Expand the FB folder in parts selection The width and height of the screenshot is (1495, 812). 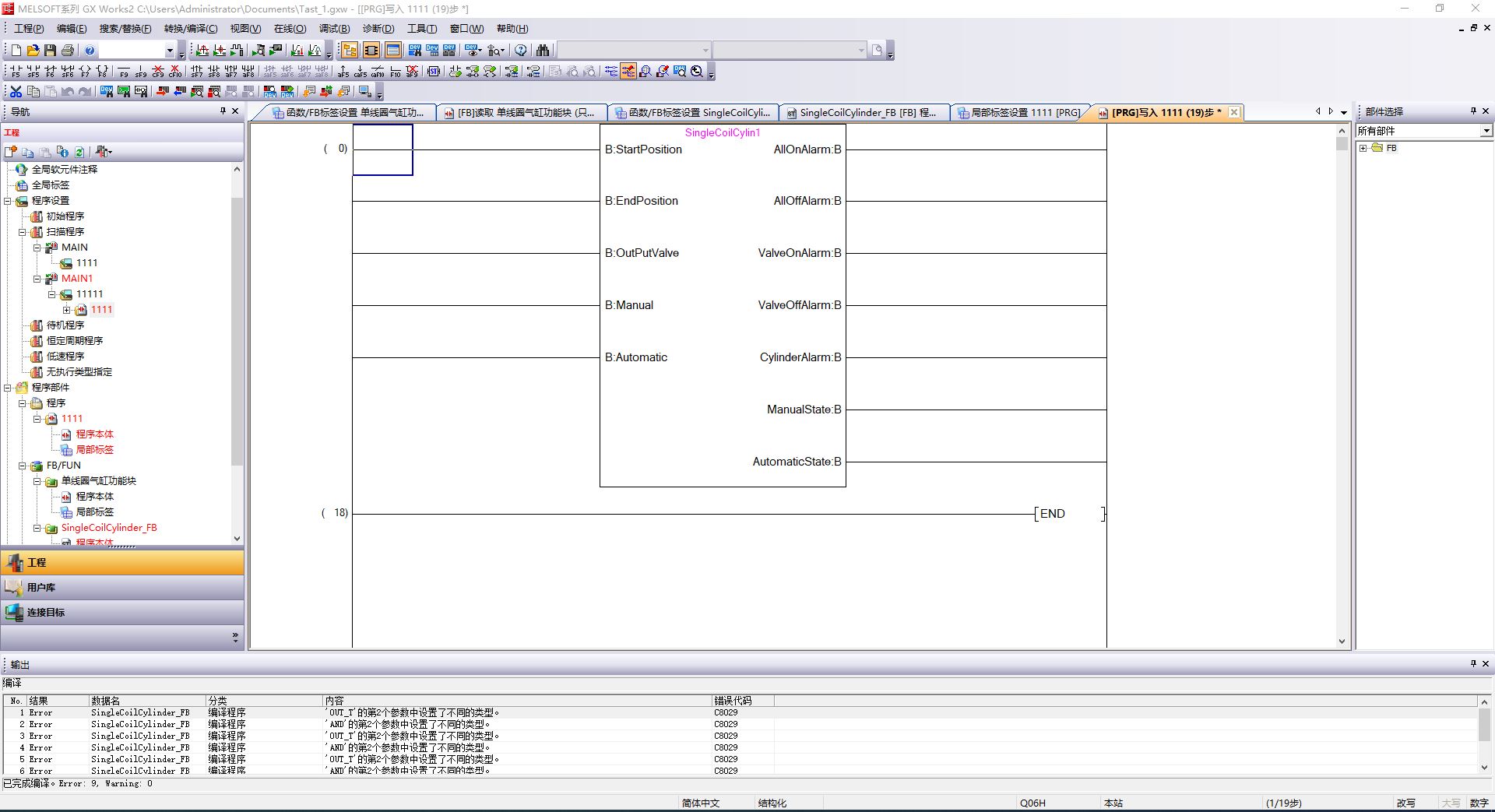tap(1363, 148)
